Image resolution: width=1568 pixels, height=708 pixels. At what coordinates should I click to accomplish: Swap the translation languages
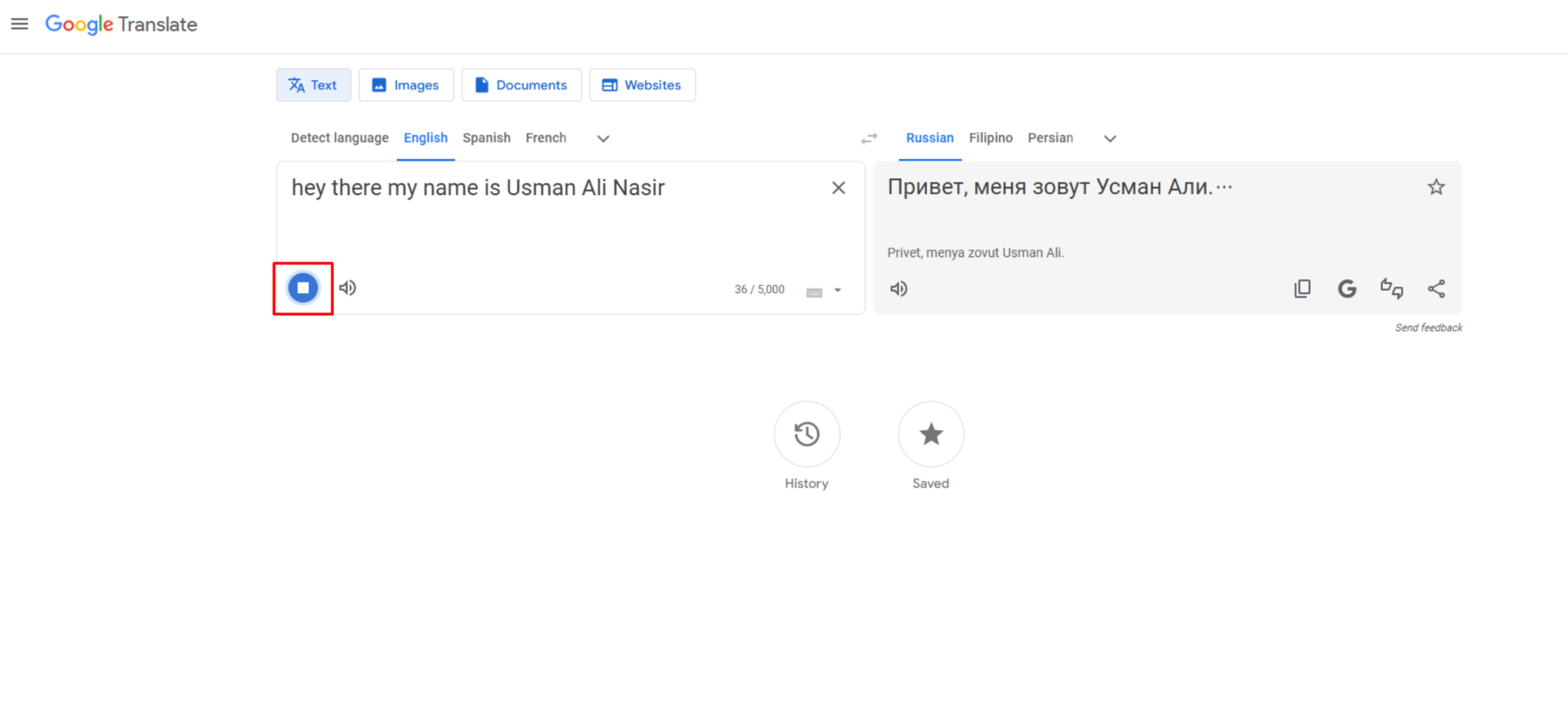pyautogui.click(x=869, y=139)
